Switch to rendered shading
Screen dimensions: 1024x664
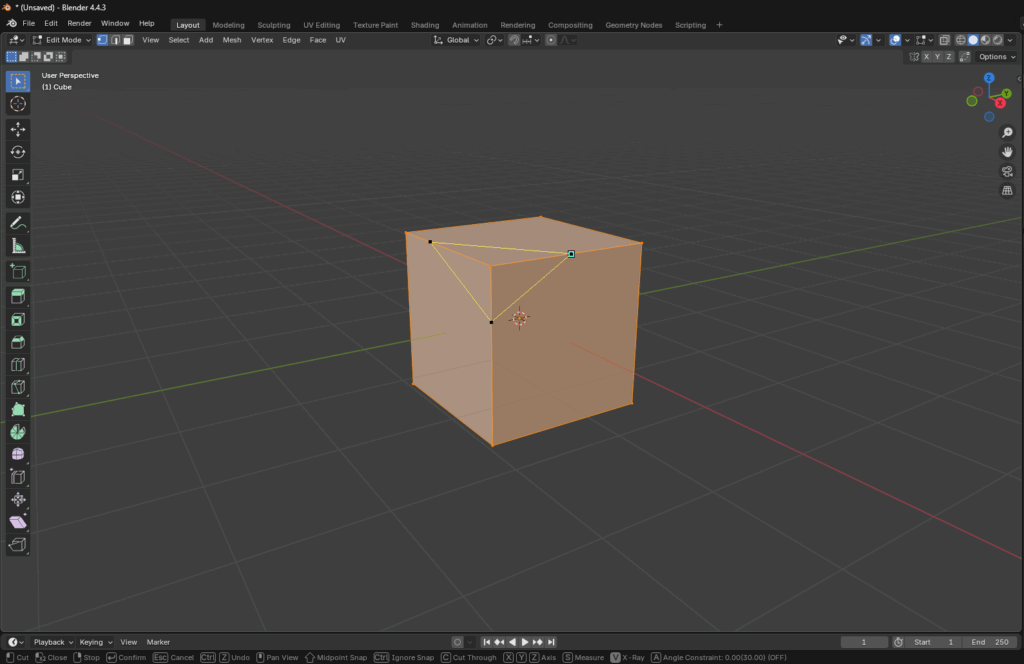click(x=998, y=40)
